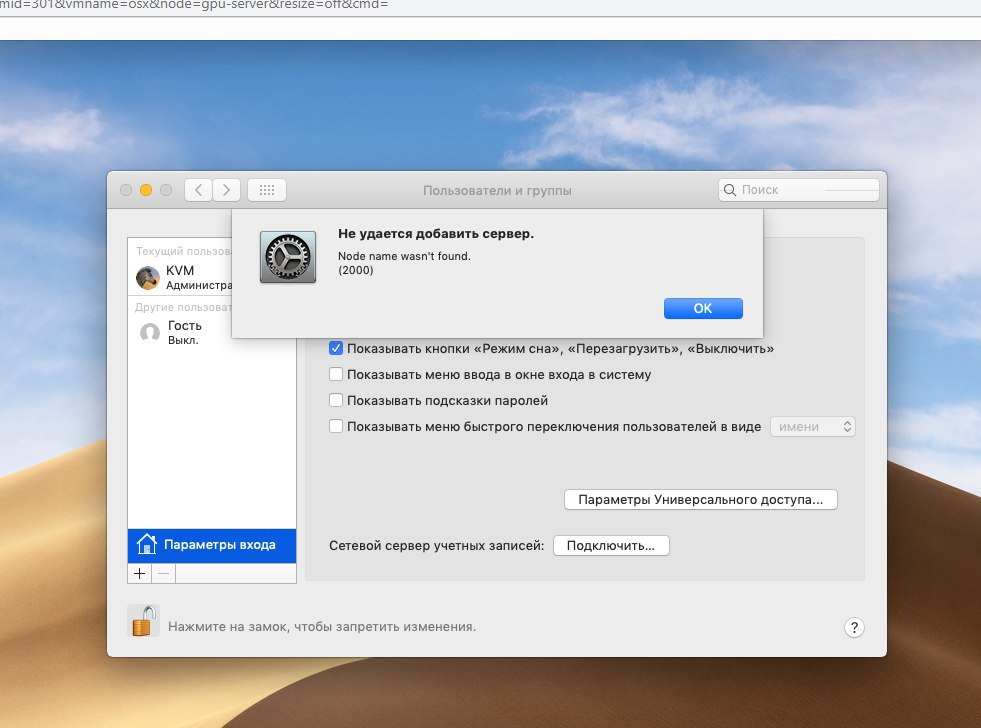Click the label Сетевой сервер учетных записей:
The width and height of the screenshot is (981, 728).
[x=437, y=545]
